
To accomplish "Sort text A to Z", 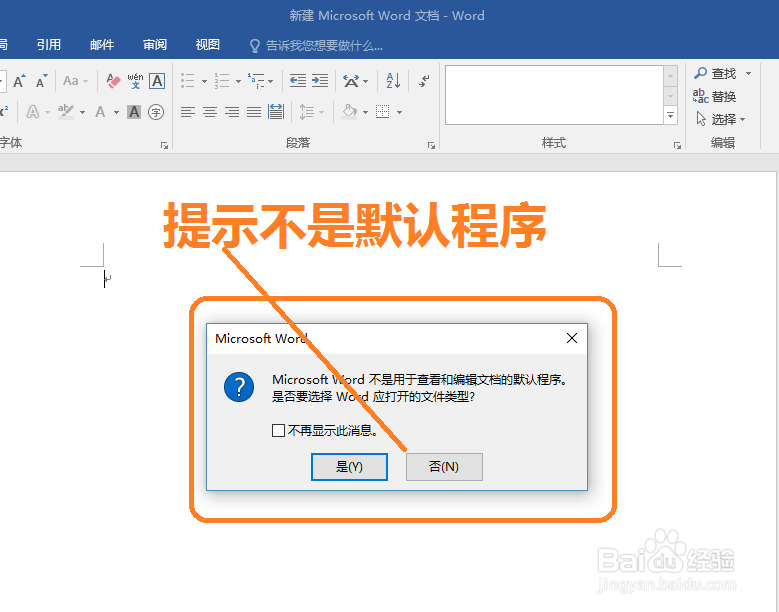I will pyautogui.click(x=393, y=81).
